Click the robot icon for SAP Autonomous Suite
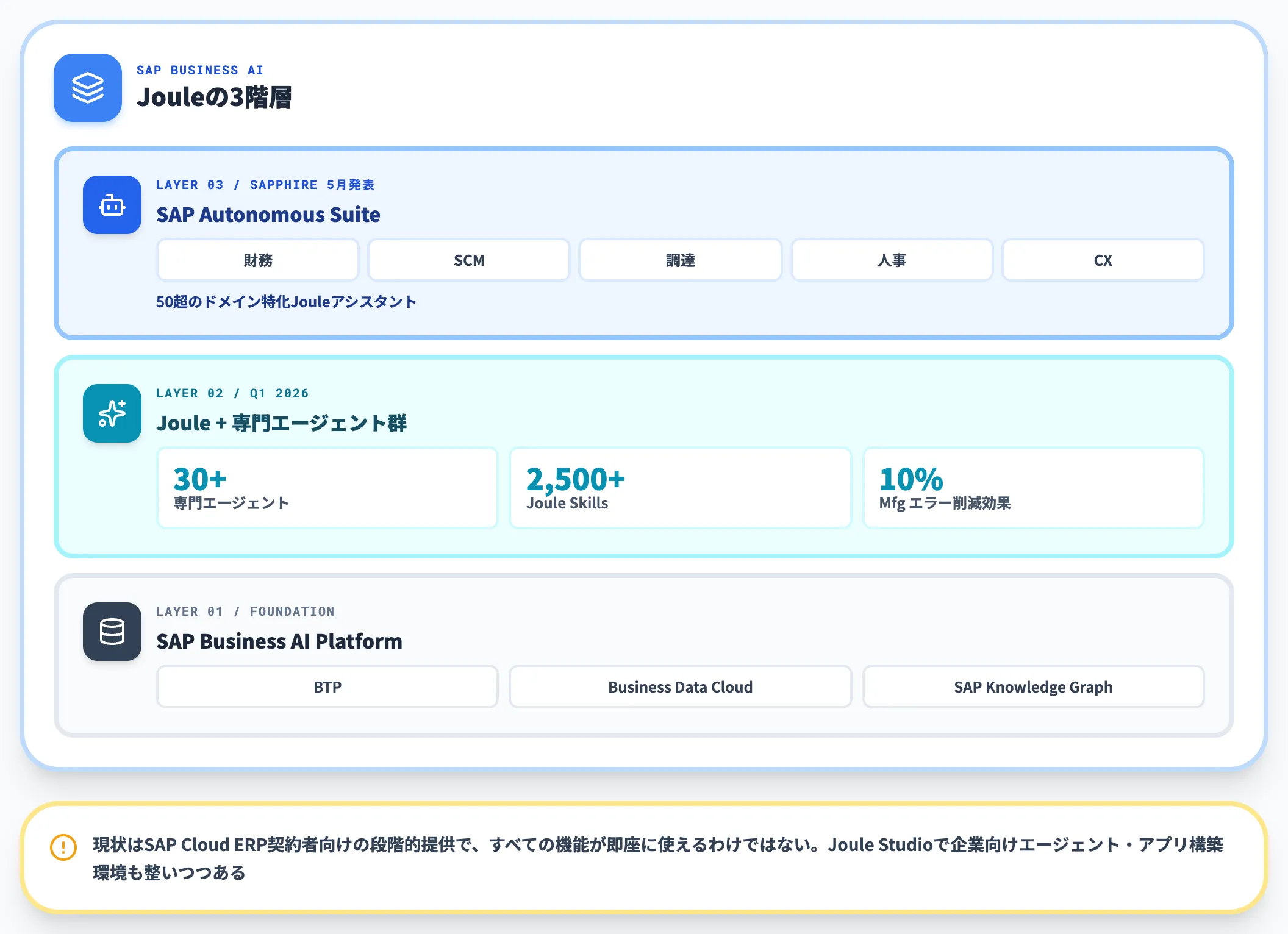 point(112,205)
